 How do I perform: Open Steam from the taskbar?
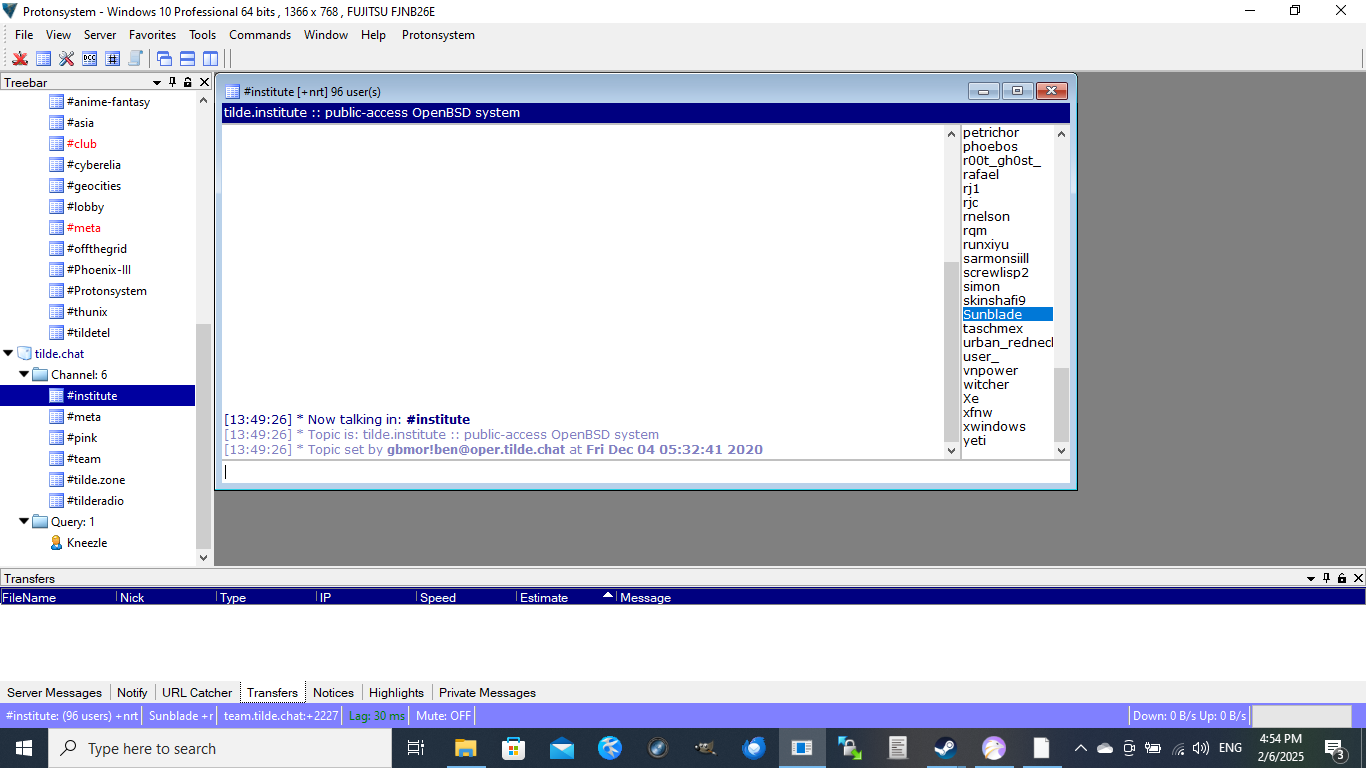tap(945, 748)
